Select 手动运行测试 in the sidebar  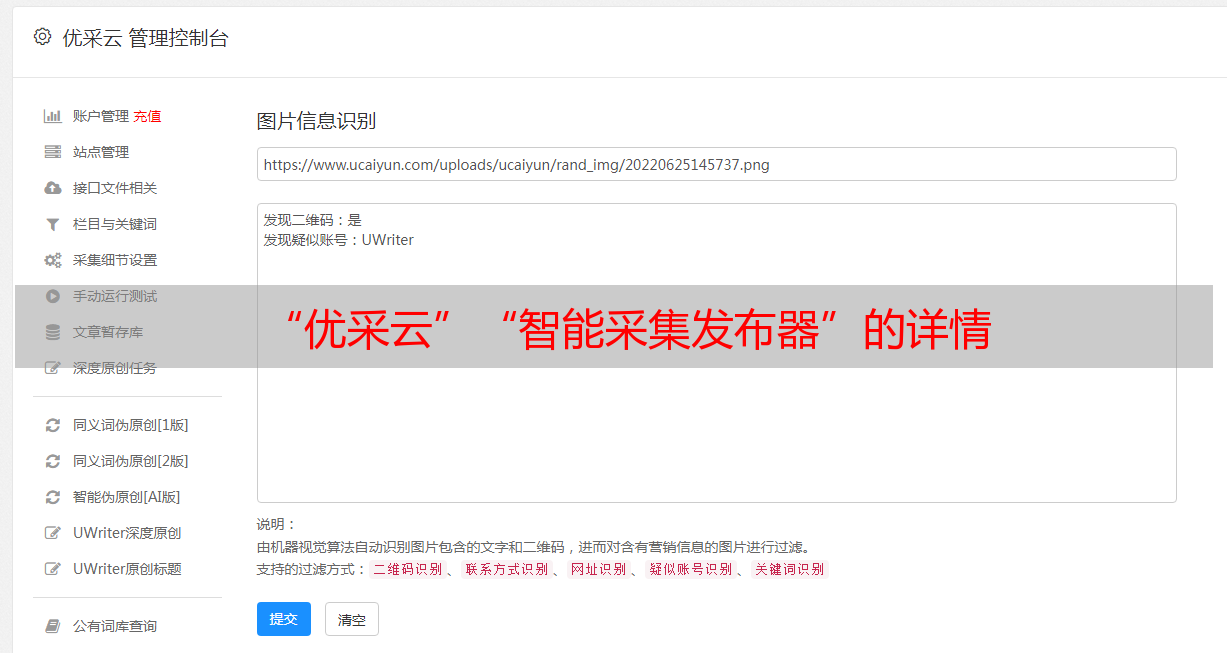pyautogui.click(x=115, y=296)
